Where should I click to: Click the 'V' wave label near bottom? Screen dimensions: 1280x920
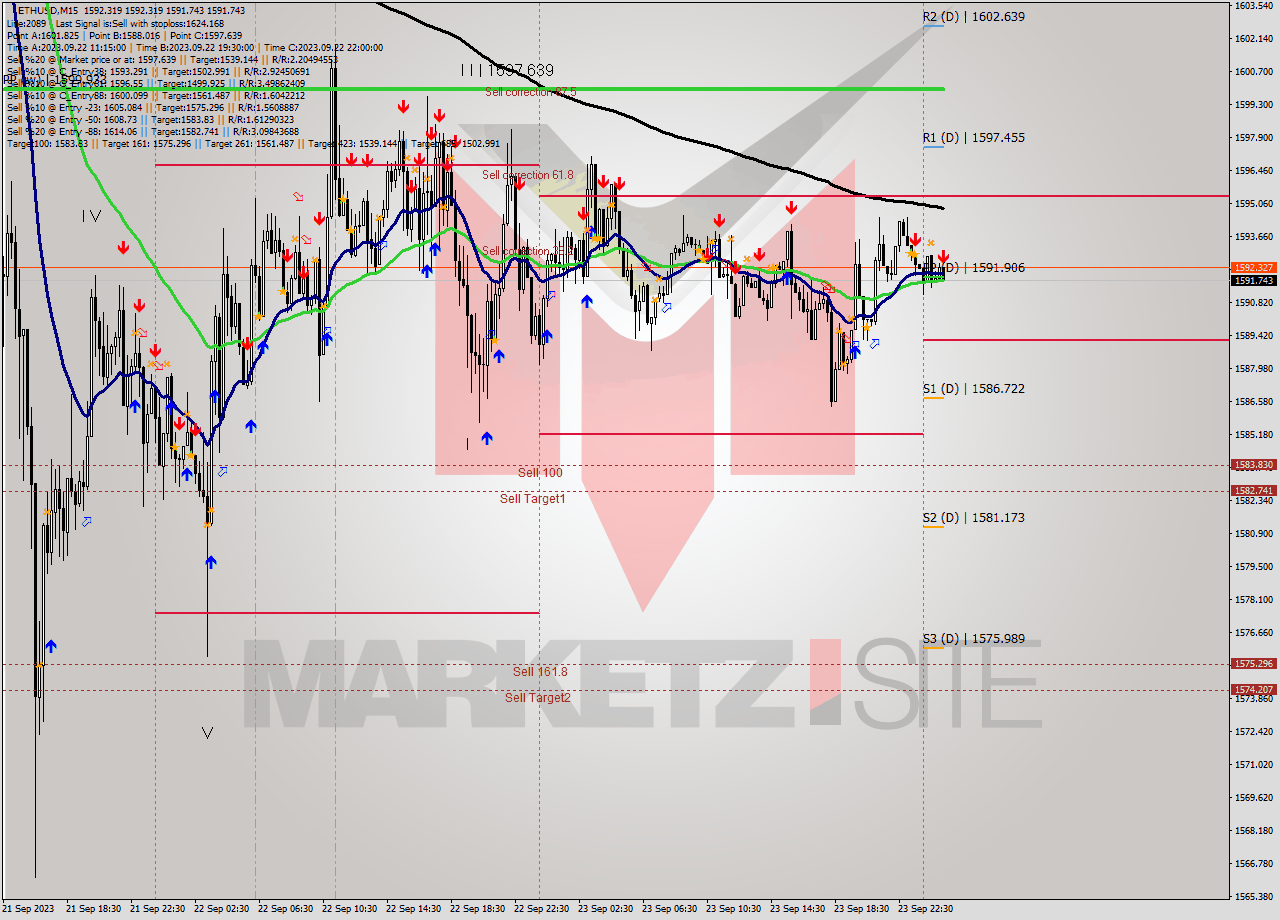[207, 733]
